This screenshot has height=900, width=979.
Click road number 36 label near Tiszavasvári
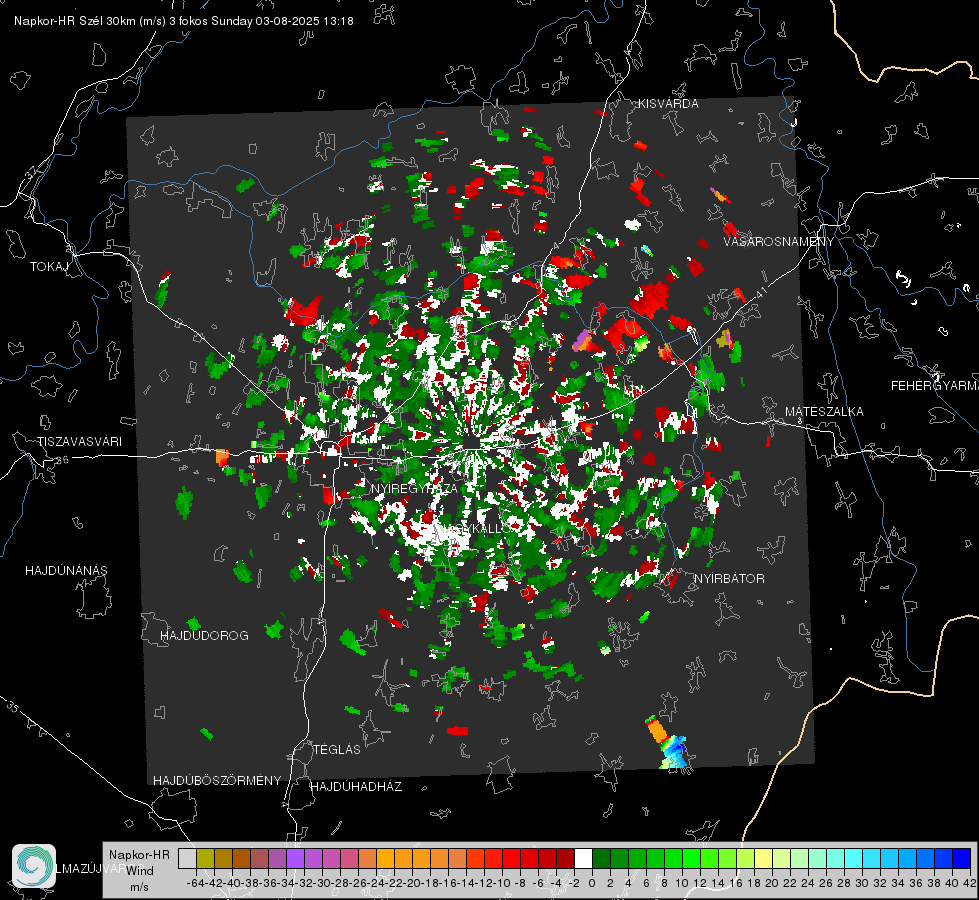62,460
